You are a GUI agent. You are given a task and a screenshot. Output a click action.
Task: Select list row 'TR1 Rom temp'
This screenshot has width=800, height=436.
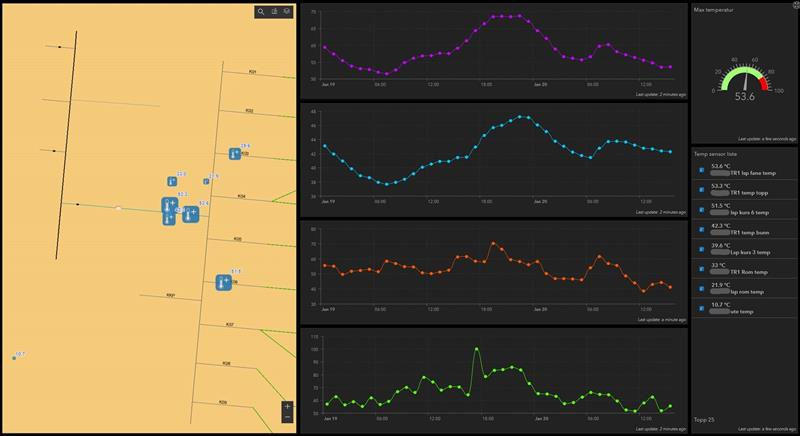744,269
